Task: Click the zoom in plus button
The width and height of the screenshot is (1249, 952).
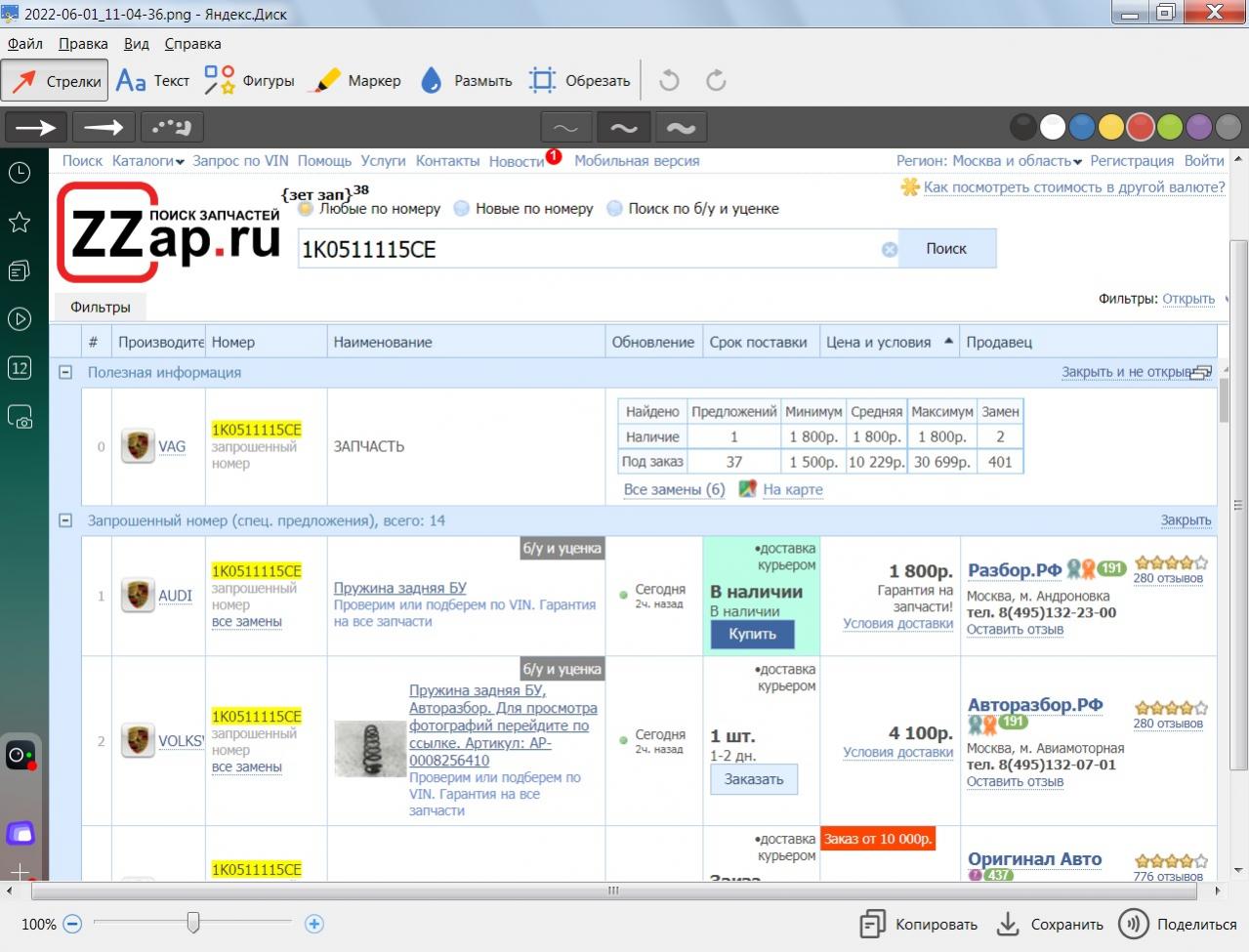Action: click(x=313, y=924)
